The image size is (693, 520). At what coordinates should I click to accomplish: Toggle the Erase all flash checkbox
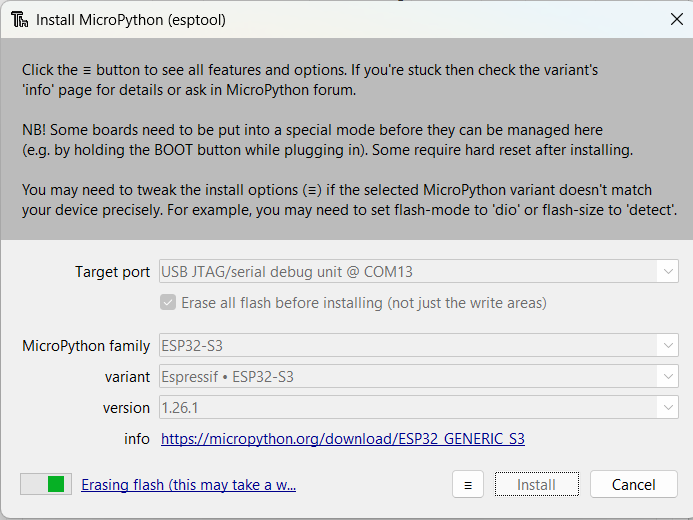(x=168, y=303)
